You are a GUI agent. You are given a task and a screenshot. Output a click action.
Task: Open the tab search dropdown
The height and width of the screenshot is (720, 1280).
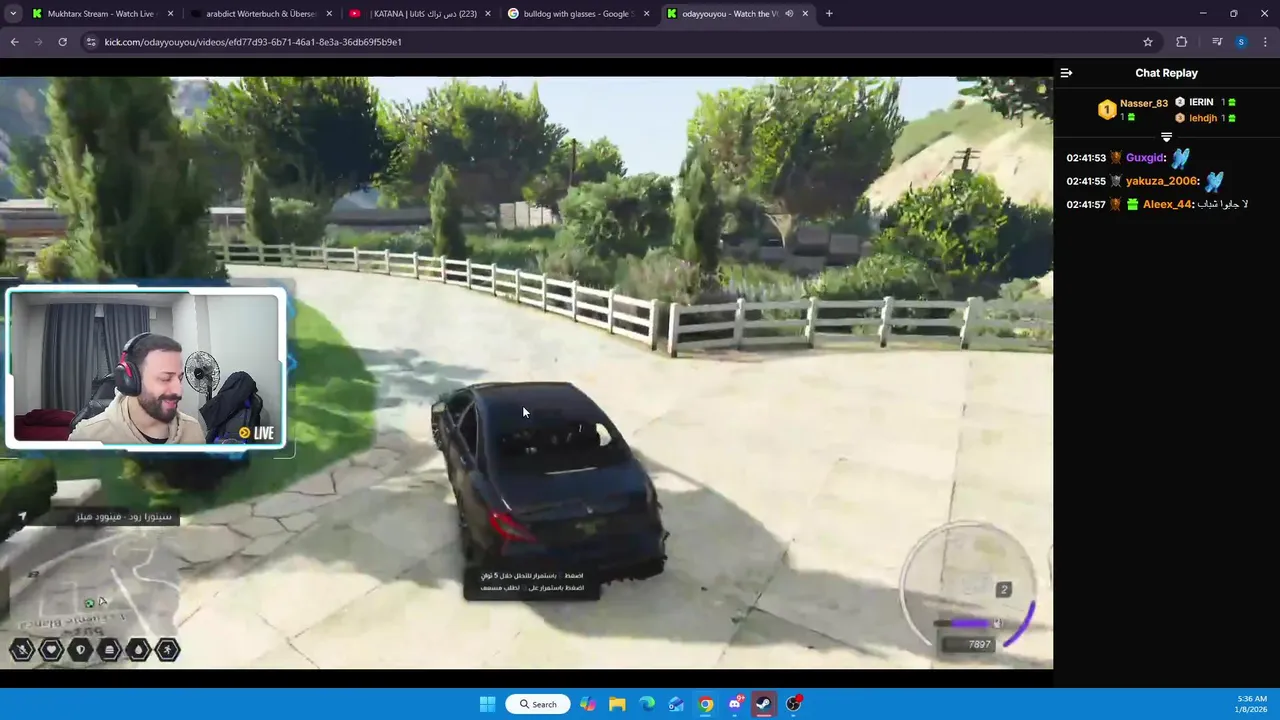pos(13,14)
